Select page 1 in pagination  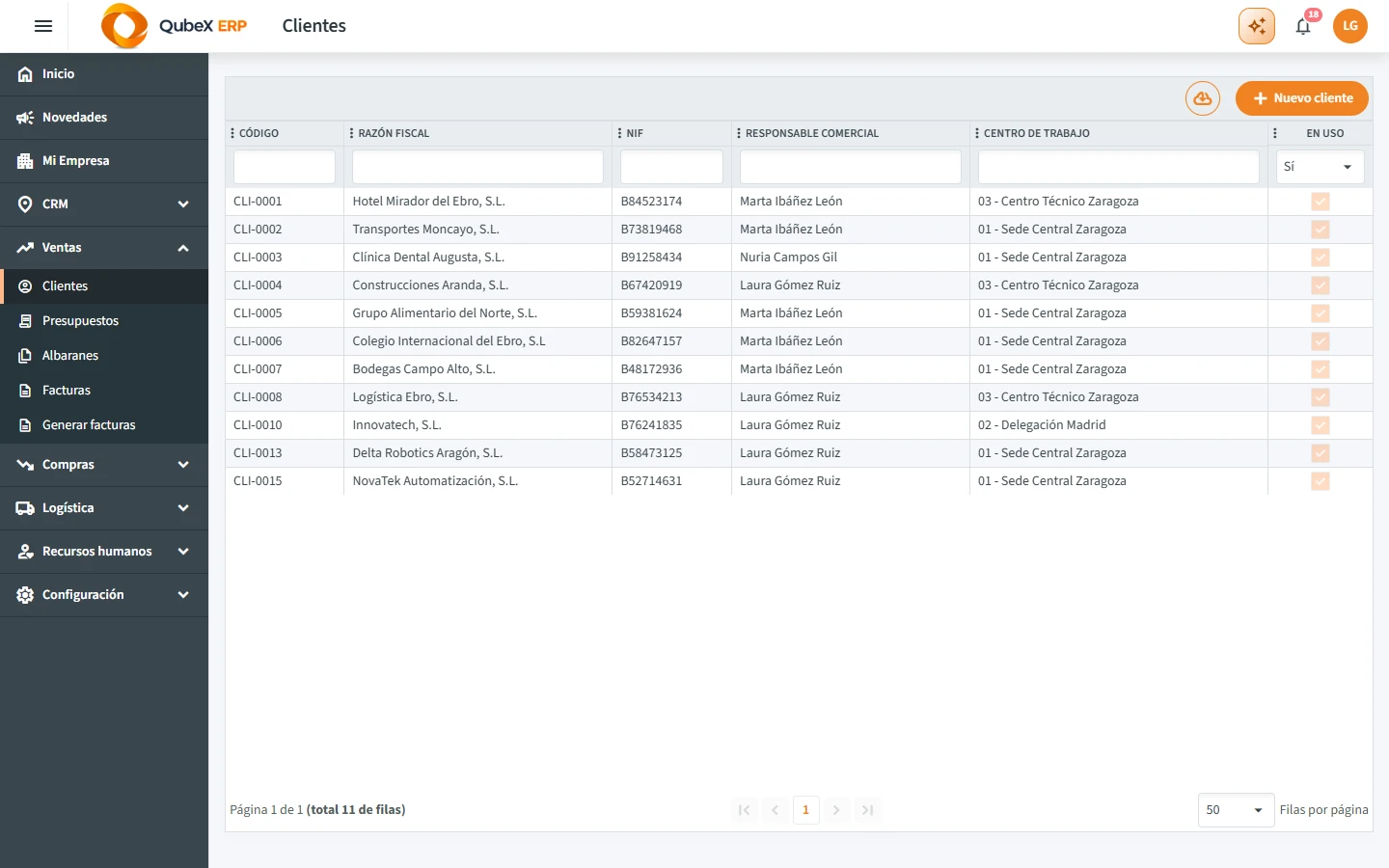point(805,810)
